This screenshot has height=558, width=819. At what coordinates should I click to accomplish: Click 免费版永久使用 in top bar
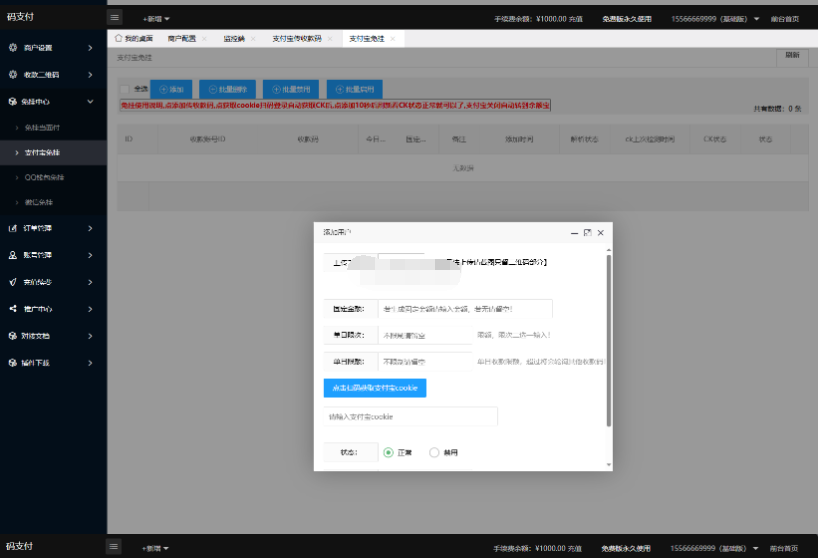627,19
